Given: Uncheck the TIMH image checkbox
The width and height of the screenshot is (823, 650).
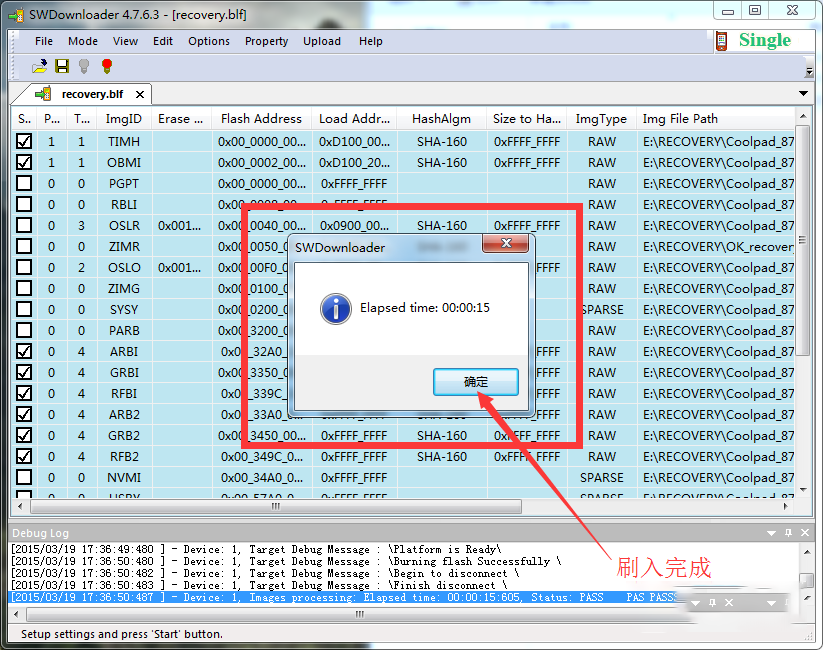Looking at the screenshot, I should coord(24,141).
